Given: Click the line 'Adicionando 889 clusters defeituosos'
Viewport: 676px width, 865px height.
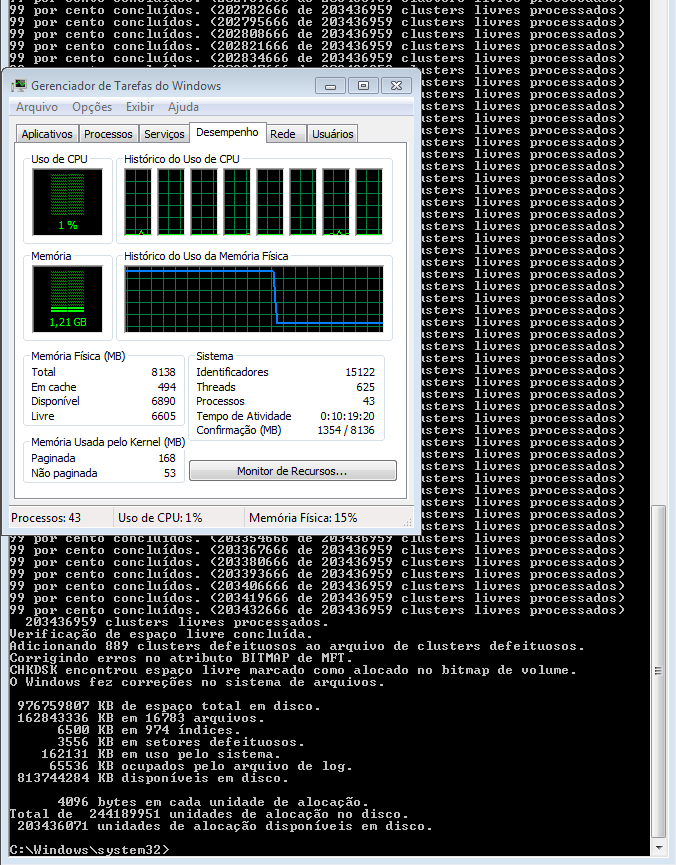Looking at the screenshot, I should coord(297,647).
